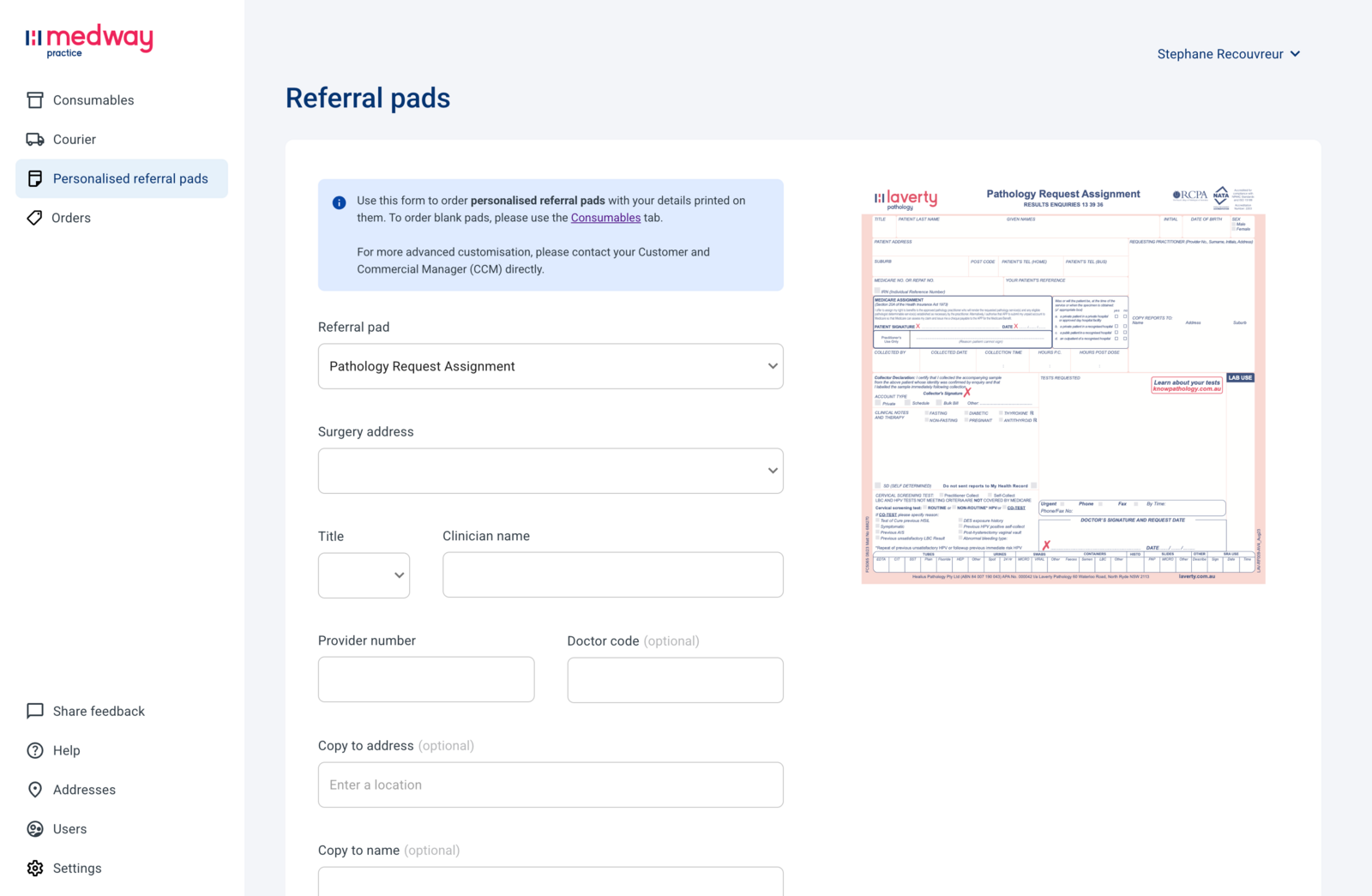Screen dimensions: 1372x896
Task: Open Stephane Recouvreur account menu
Action: click(1229, 54)
